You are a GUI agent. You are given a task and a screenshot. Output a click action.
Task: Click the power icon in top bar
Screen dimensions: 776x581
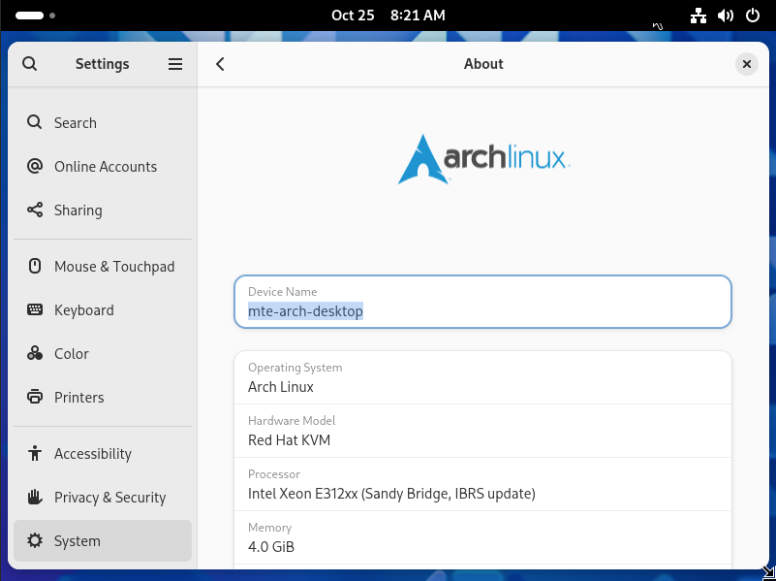(x=752, y=15)
